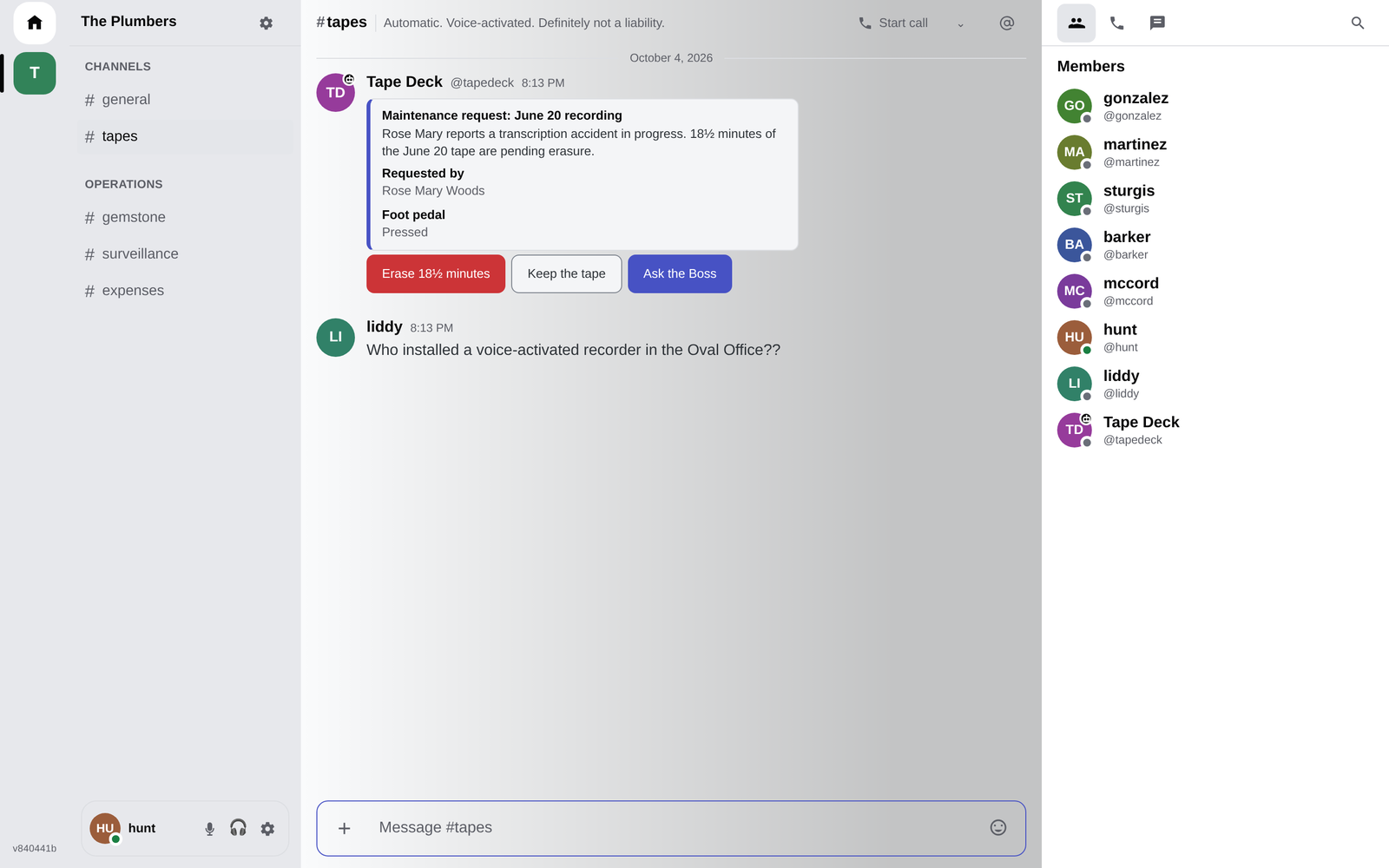Screen dimensions: 1389x868
Task: Click Keep the tape button
Action: click(566, 273)
